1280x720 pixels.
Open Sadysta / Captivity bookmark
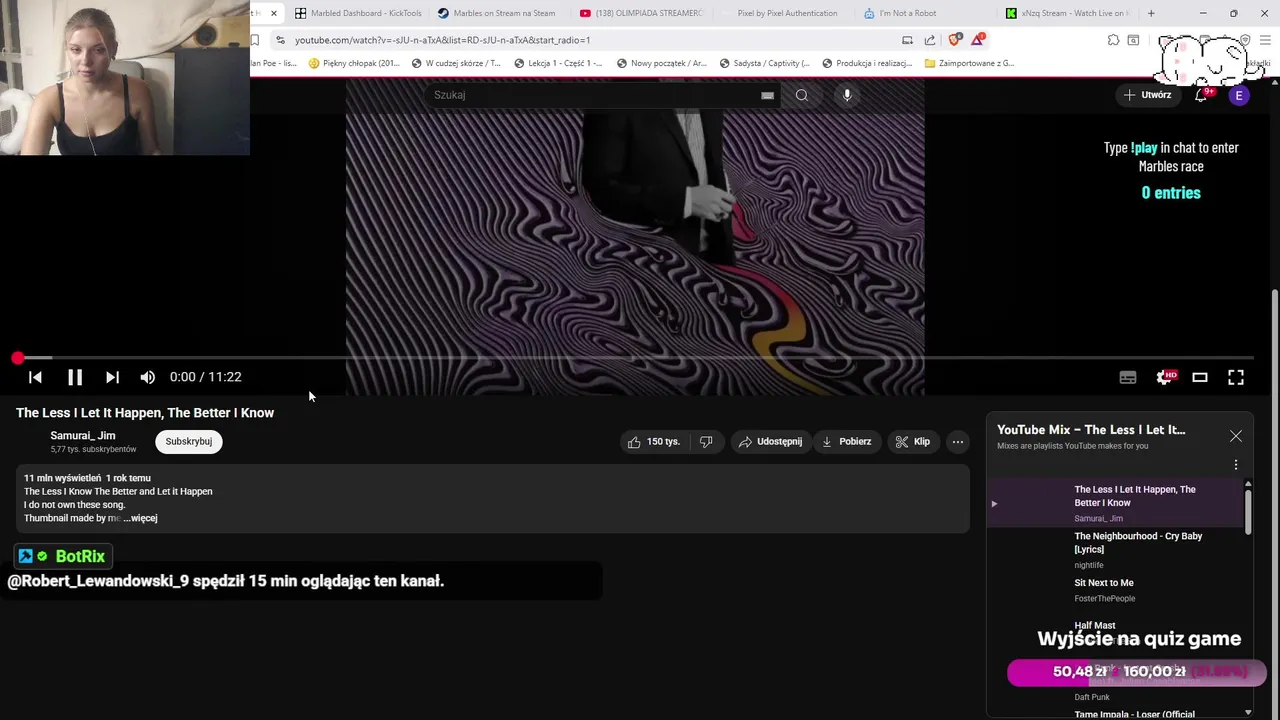click(764, 63)
